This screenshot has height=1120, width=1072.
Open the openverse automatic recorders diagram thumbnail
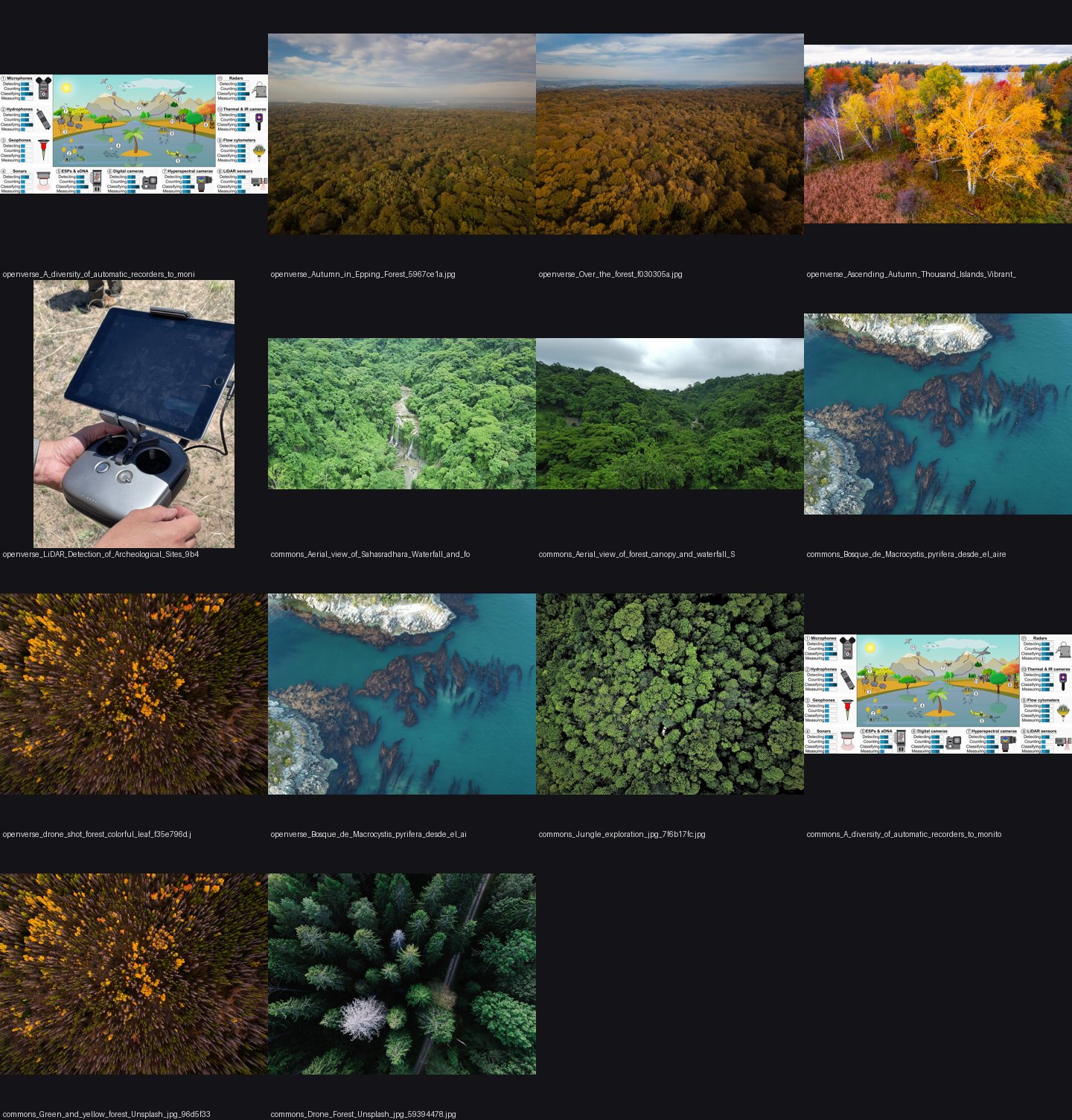(x=134, y=134)
